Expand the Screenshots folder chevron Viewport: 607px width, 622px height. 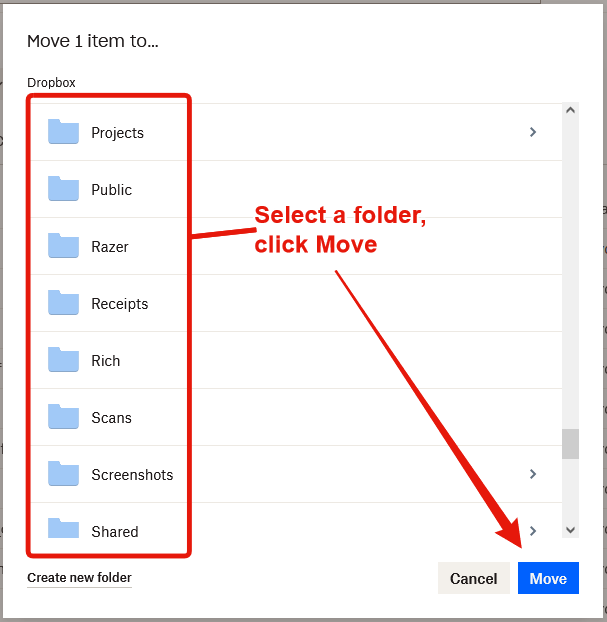(533, 474)
